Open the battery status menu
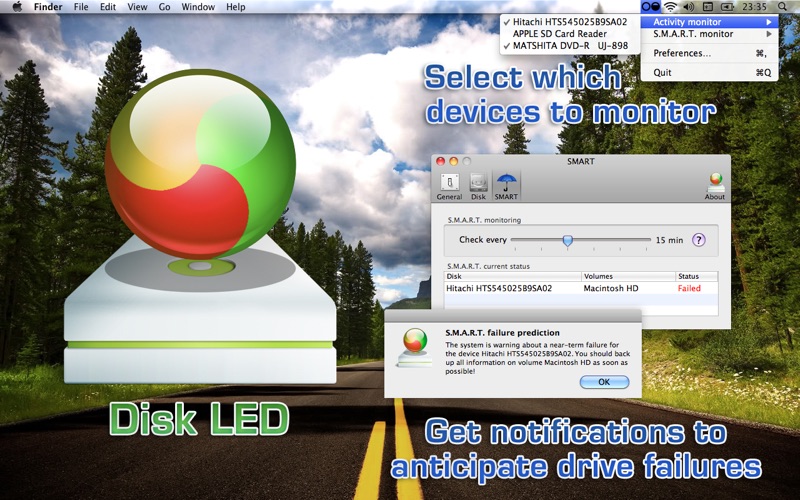This screenshot has width=800, height=500. tap(727, 7)
